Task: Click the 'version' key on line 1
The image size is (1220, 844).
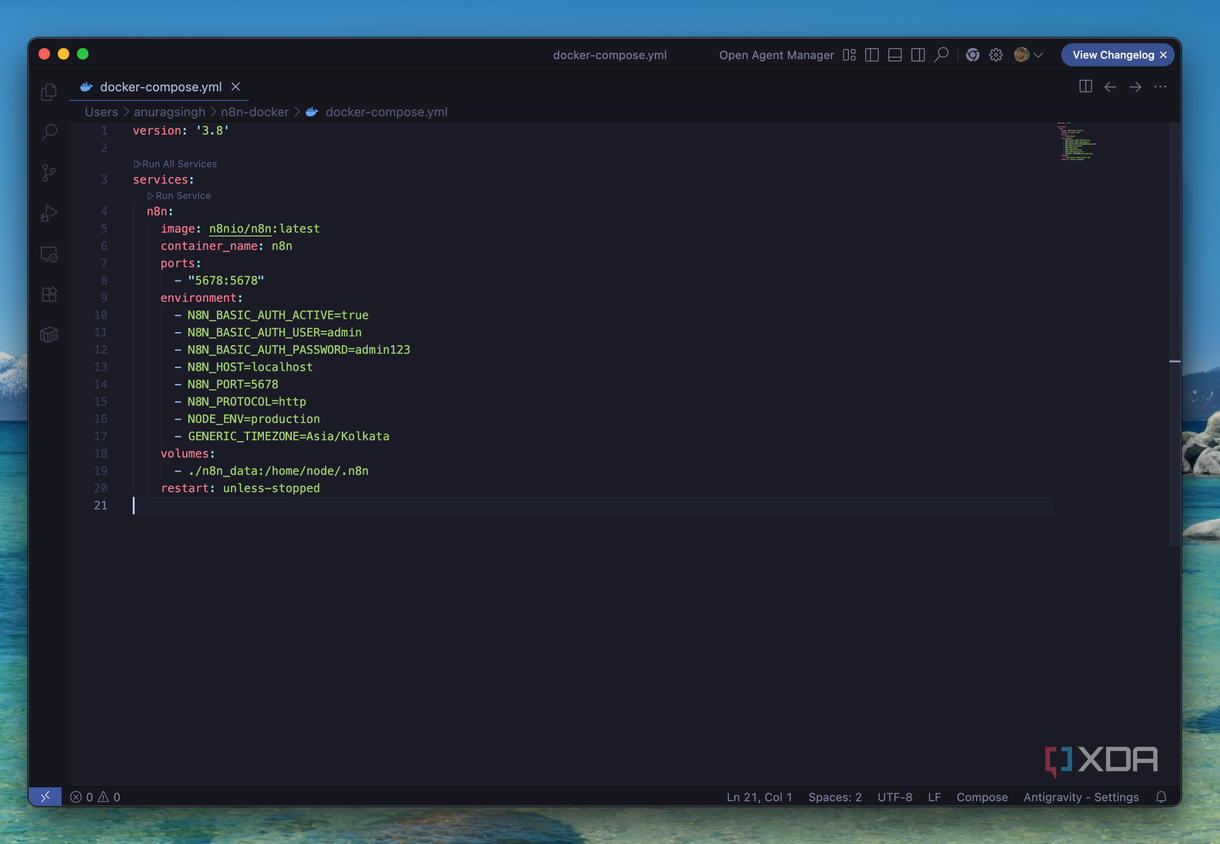Action: click(157, 131)
